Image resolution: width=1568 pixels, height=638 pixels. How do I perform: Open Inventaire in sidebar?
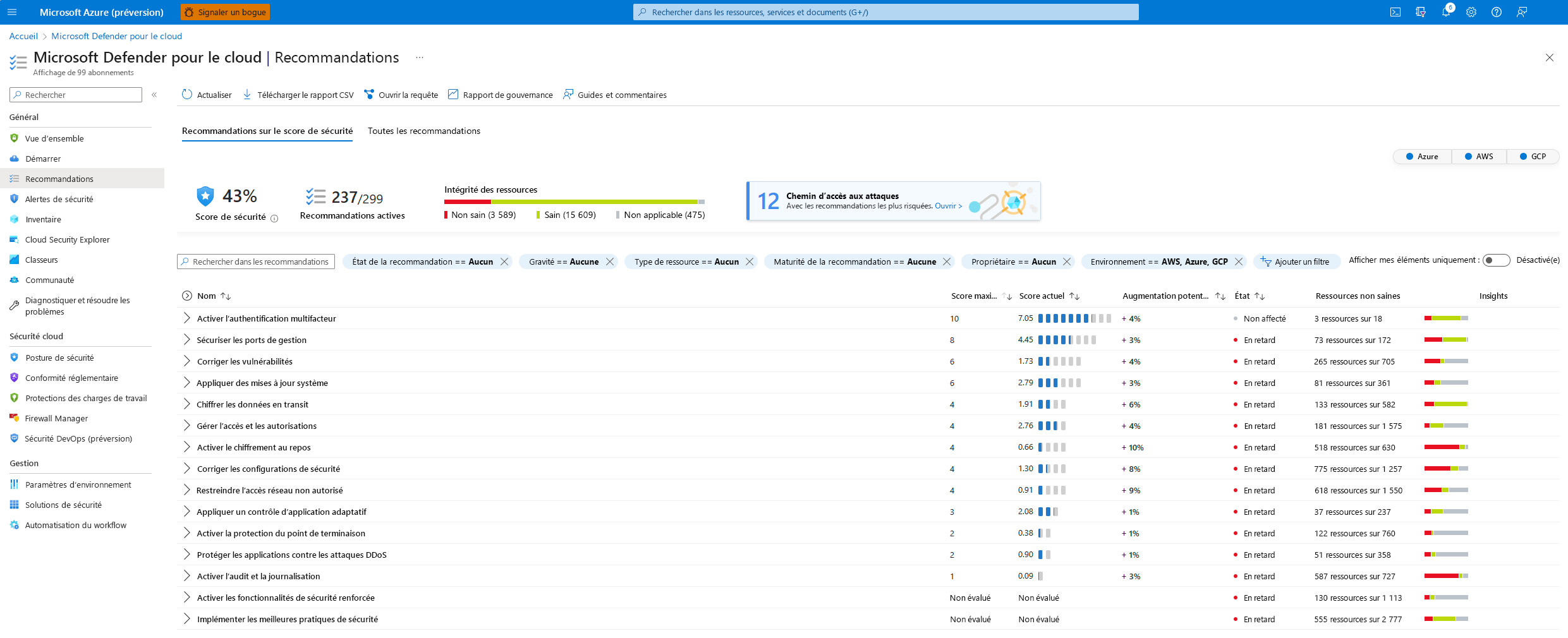(x=43, y=219)
